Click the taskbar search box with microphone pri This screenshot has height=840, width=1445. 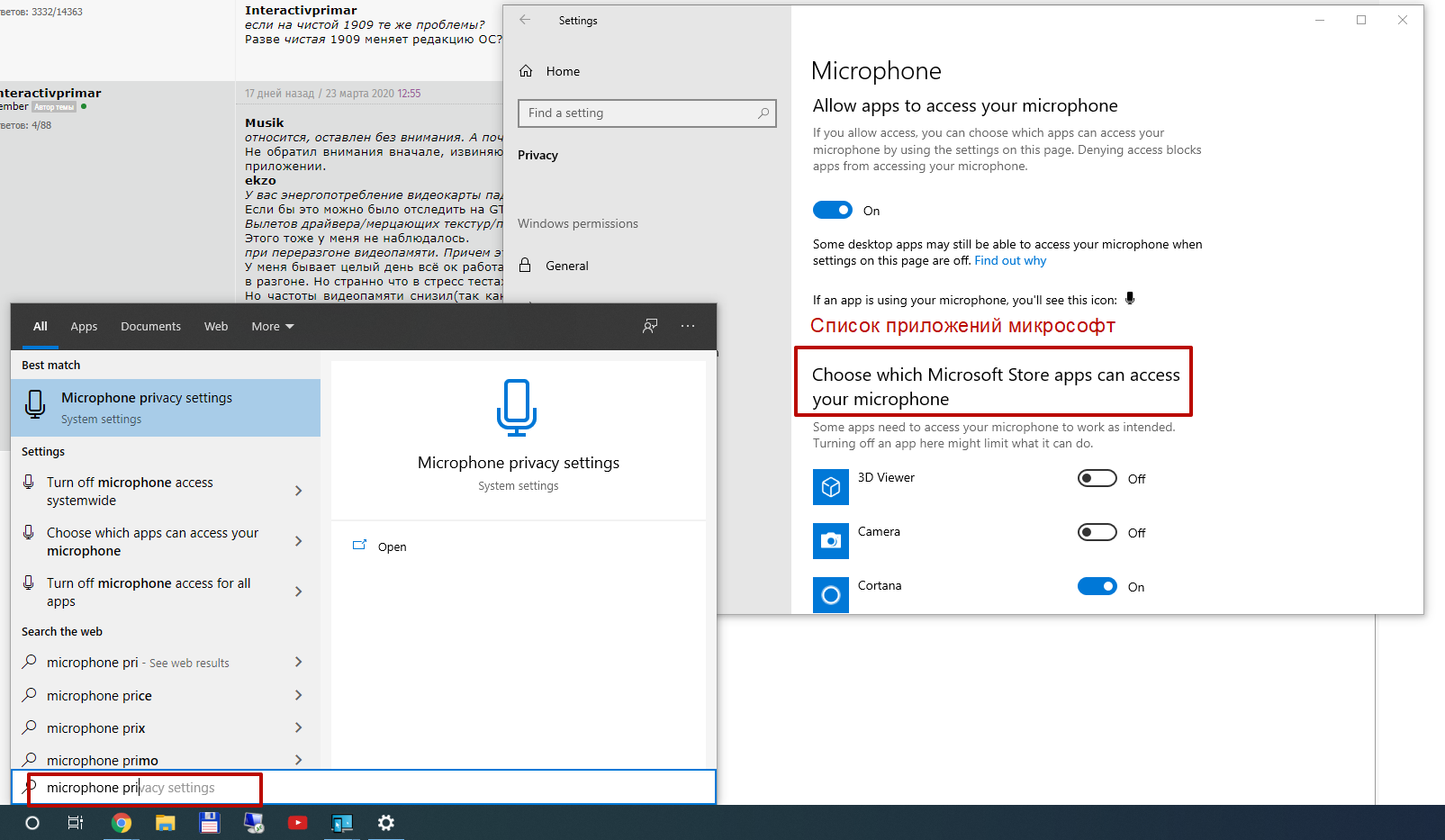364,788
